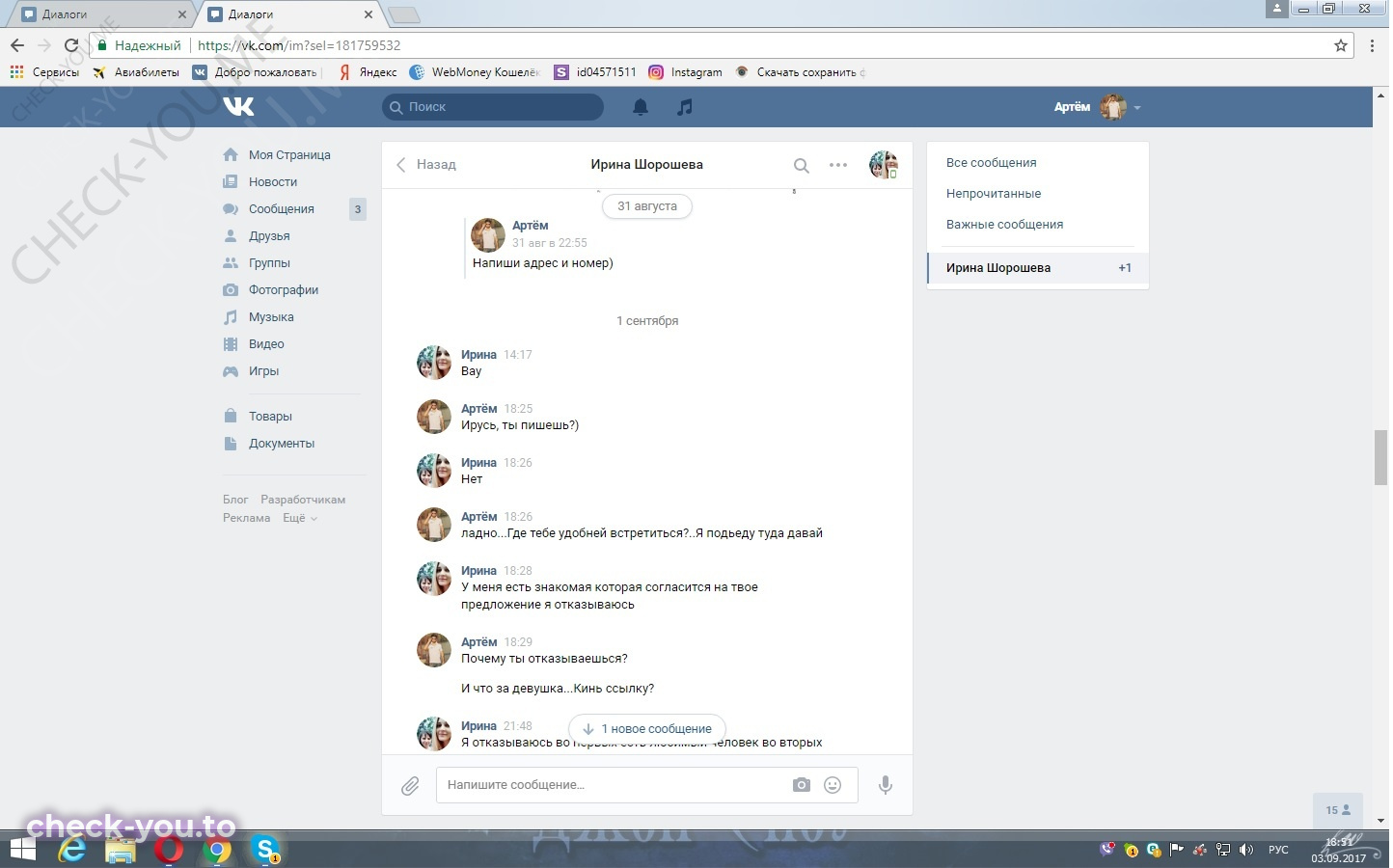
Task: Click Реклама footer link
Action: (246, 518)
